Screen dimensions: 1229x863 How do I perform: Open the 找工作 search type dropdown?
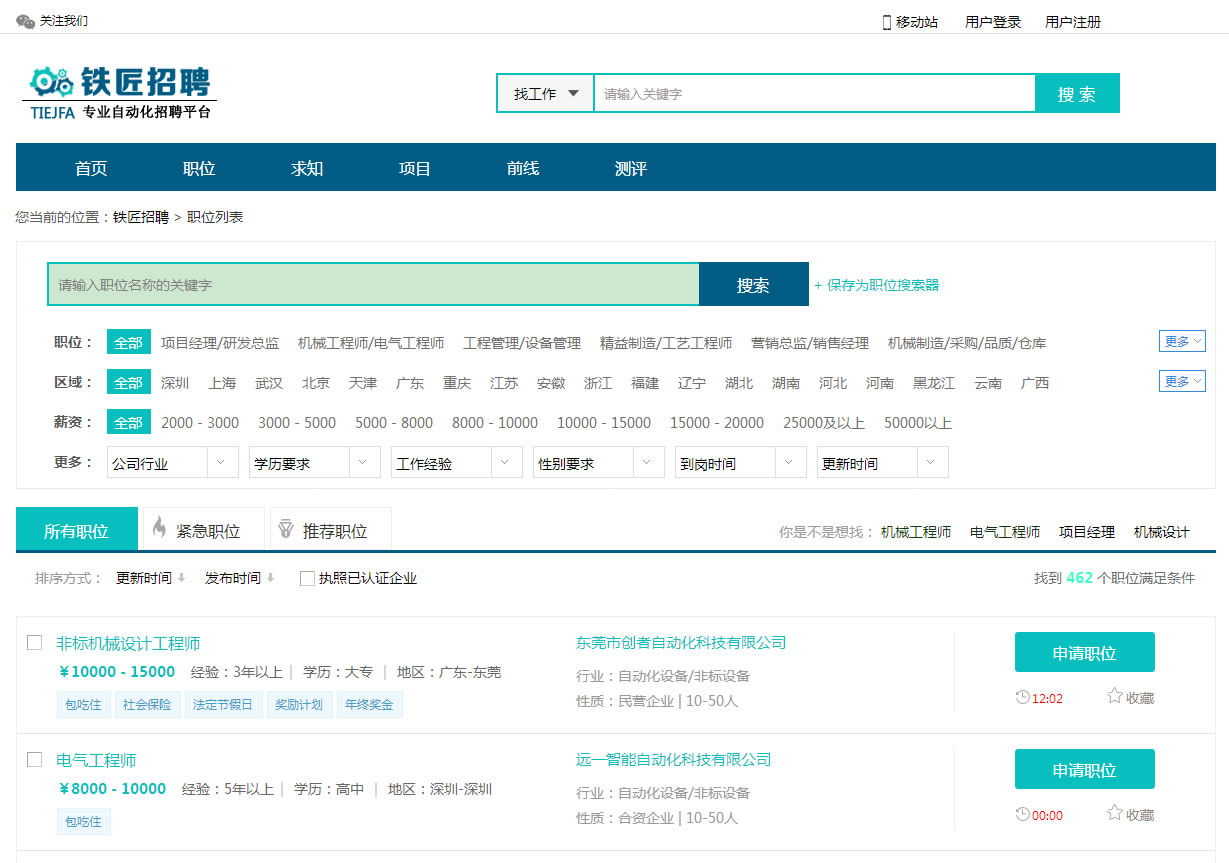545,93
